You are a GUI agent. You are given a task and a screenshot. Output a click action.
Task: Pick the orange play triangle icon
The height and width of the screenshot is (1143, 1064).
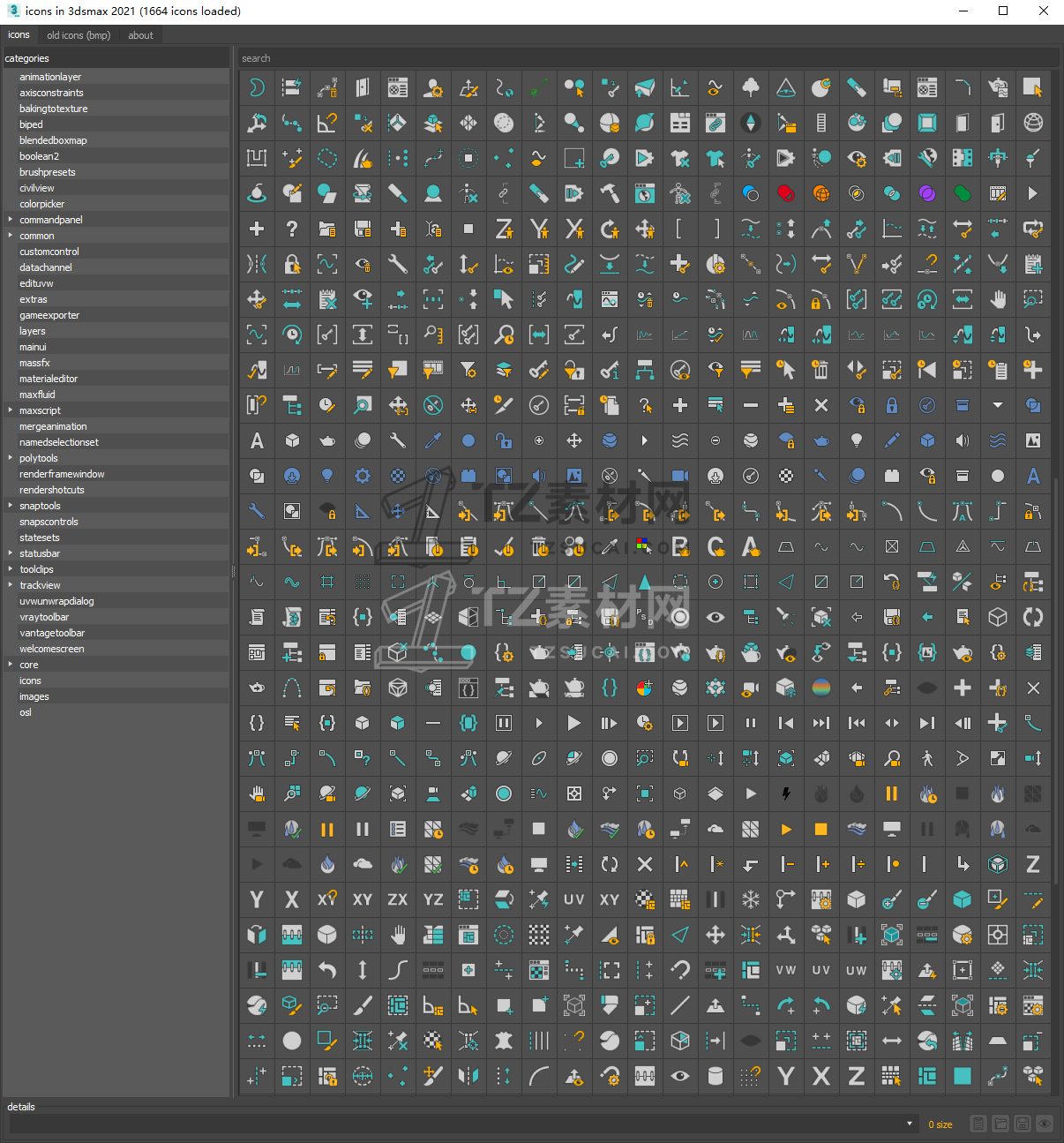(x=786, y=829)
